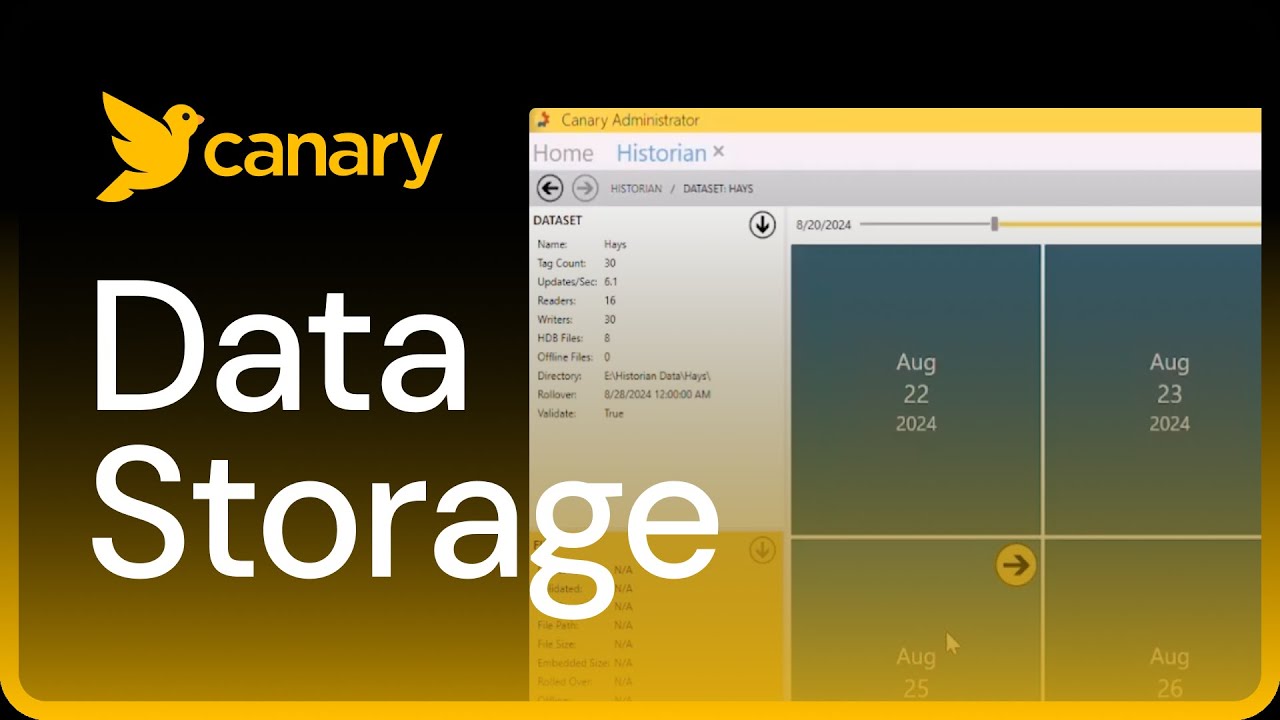This screenshot has height=720, width=1280.
Task: Click the back arrow navigation icon
Action: coord(550,188)
